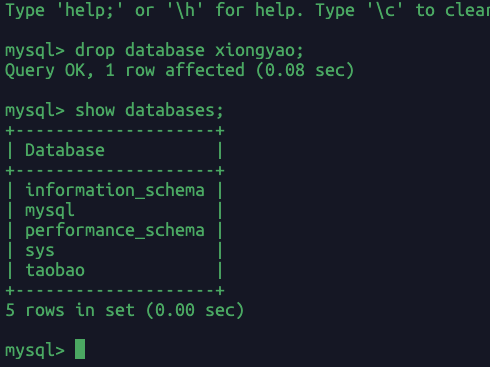Click the green terminal cursor block
This screenshot has width=490, height=367.
[x=80, y=349]
